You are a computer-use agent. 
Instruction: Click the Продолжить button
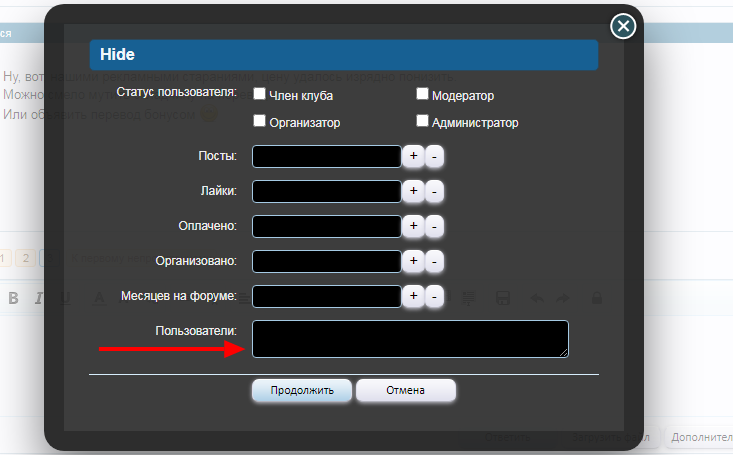301,390
